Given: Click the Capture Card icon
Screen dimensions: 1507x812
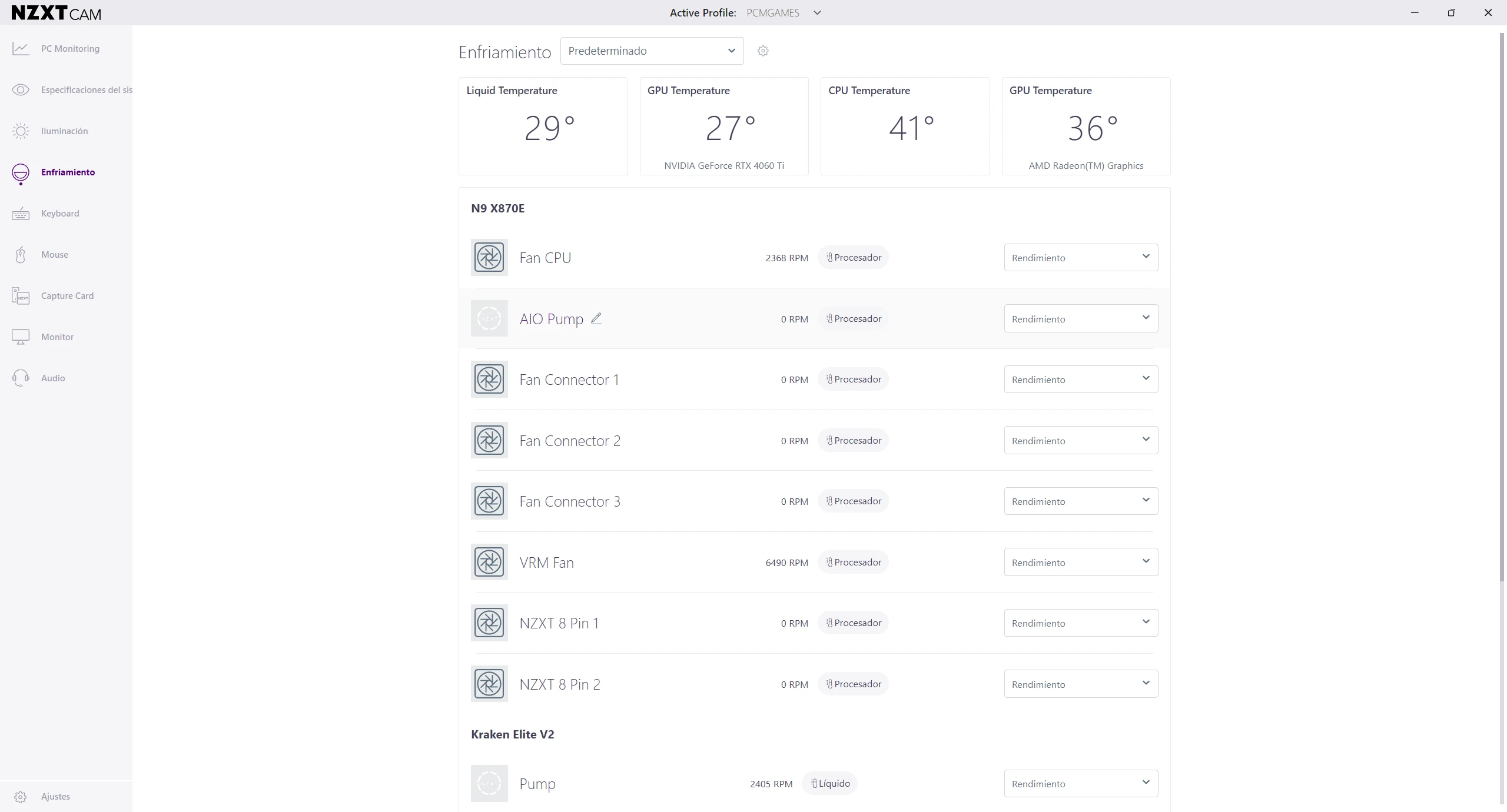Looking at the screenshot, I should (21, 295).
